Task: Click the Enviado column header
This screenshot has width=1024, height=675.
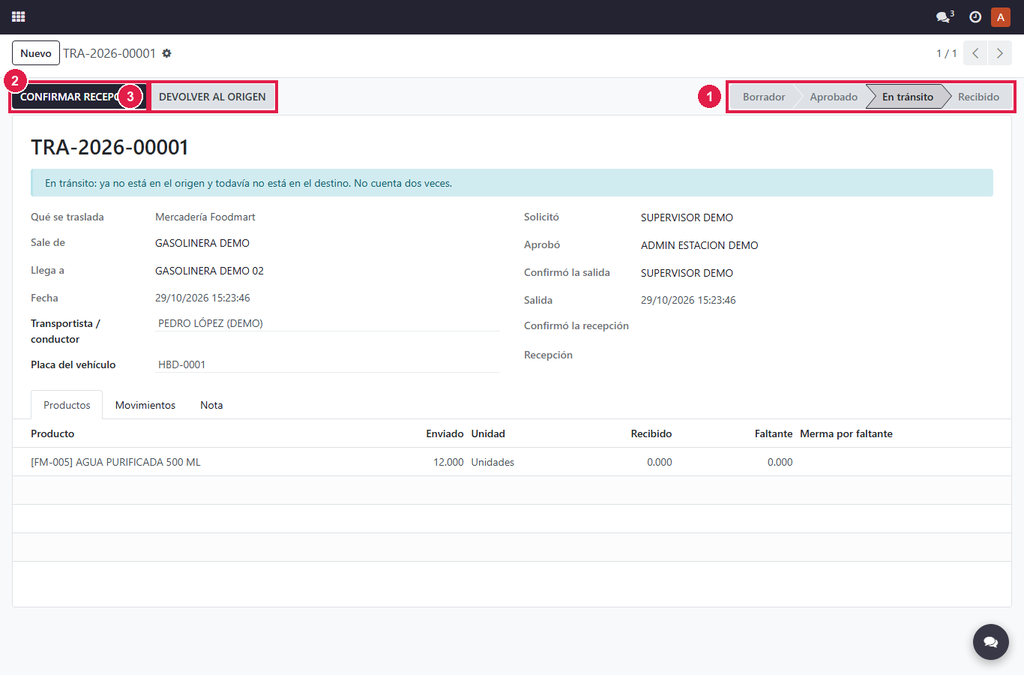Action: (445, 433)
